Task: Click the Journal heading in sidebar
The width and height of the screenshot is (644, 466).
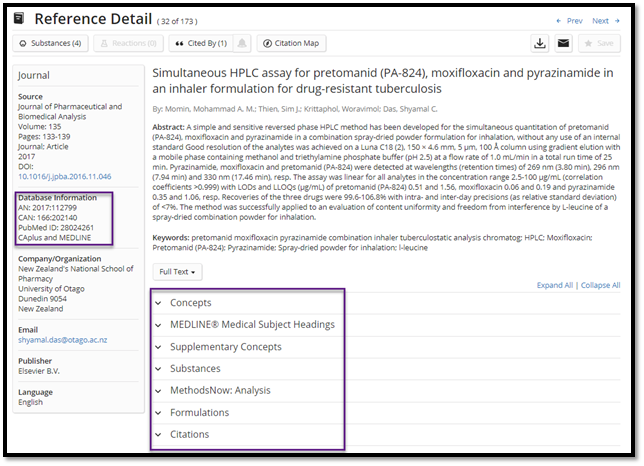Action: coord(34,76)
